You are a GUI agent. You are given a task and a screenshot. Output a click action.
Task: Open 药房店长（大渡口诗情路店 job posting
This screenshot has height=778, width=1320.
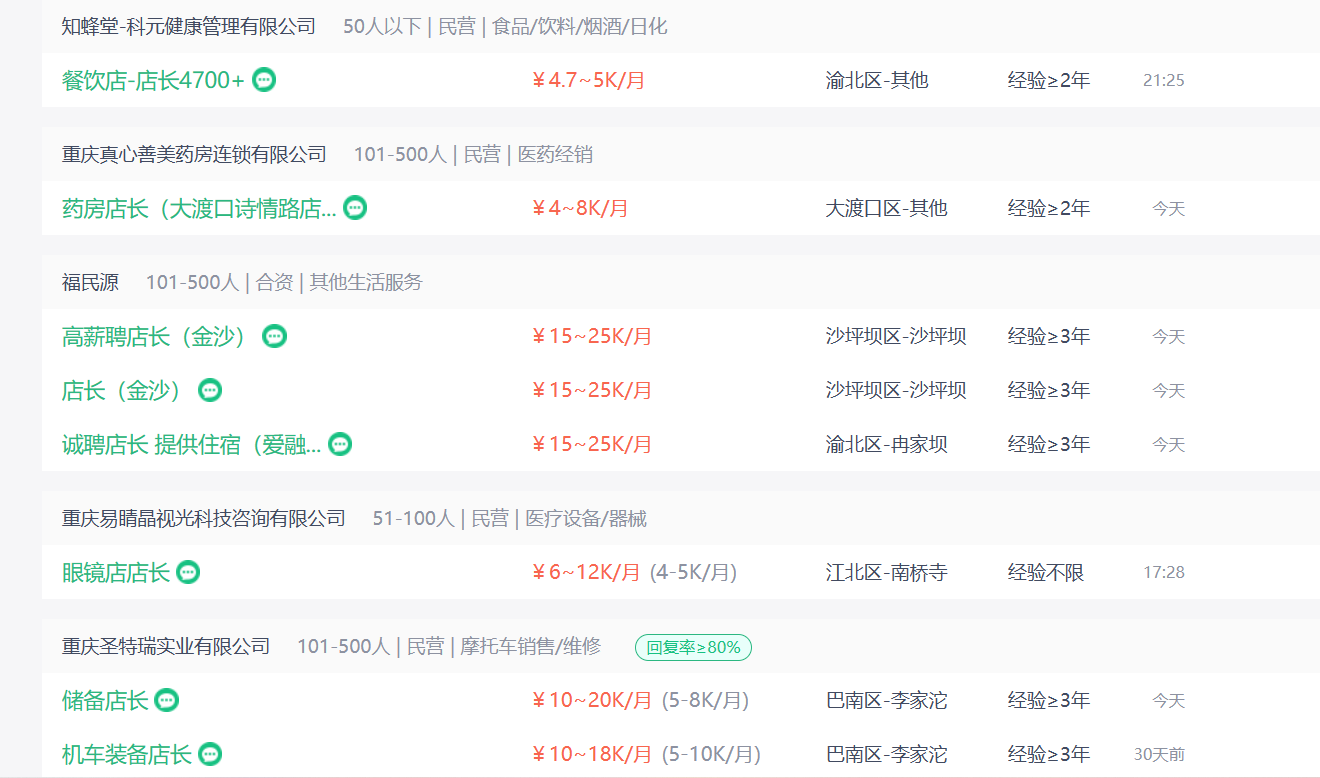click(199, 208)
